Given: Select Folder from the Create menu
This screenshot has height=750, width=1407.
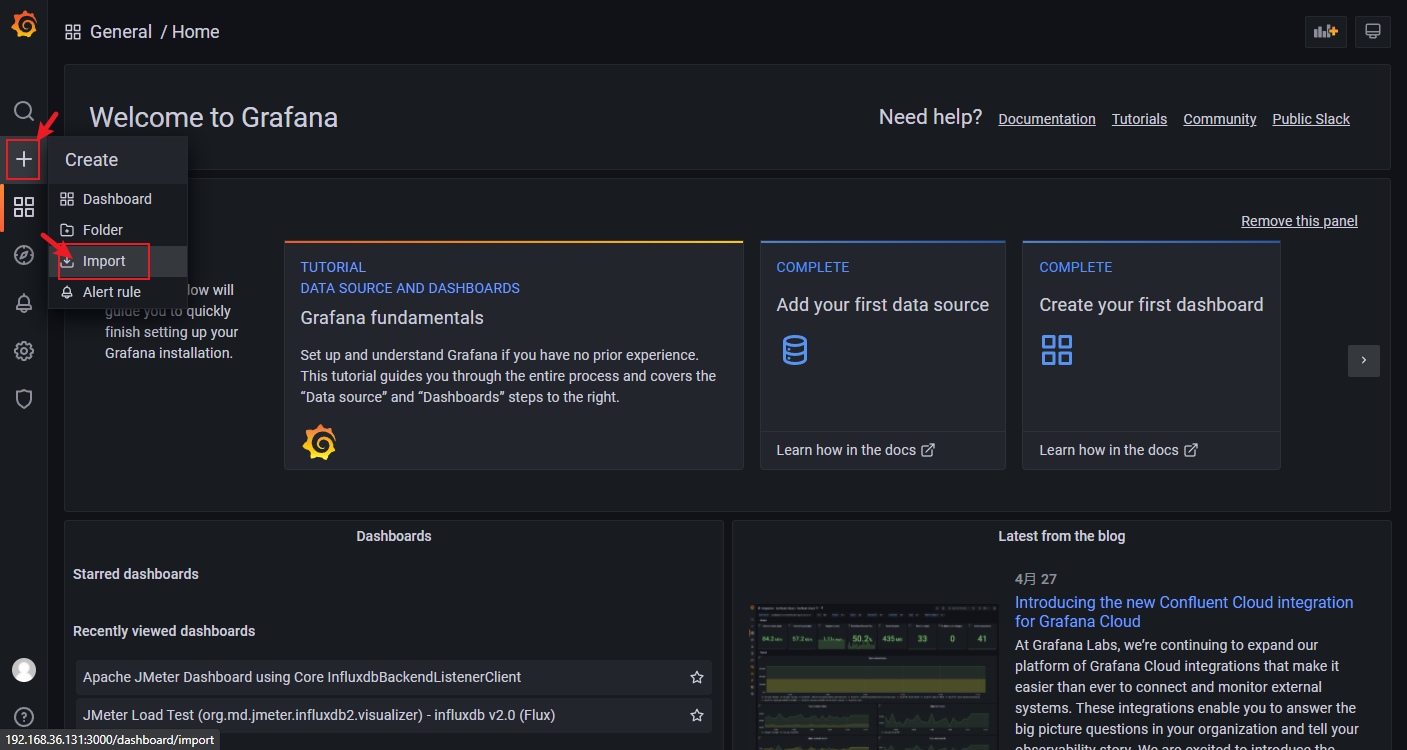Looking at the screenshot, I should tap(118, 230).
